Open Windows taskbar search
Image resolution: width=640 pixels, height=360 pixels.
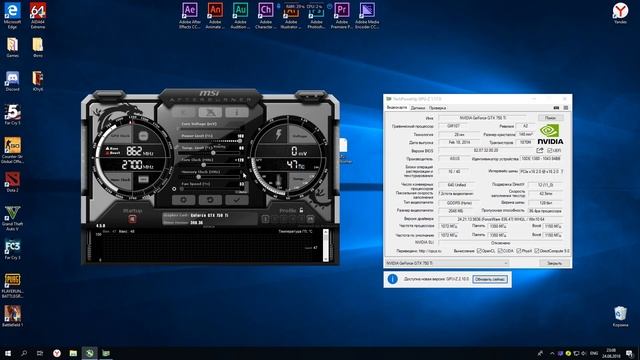point(24,353)
